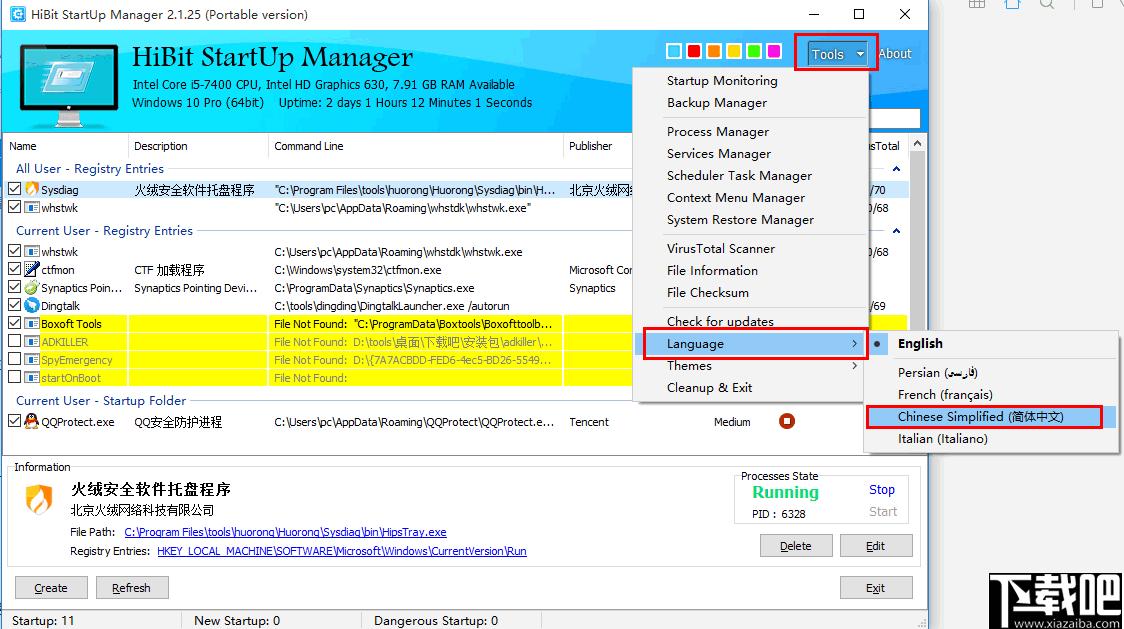Image resolution: width=1124 pixels, height=629 pixels.
Task: Click the red stop icon in QQProtect row
Action: [786, 421]
